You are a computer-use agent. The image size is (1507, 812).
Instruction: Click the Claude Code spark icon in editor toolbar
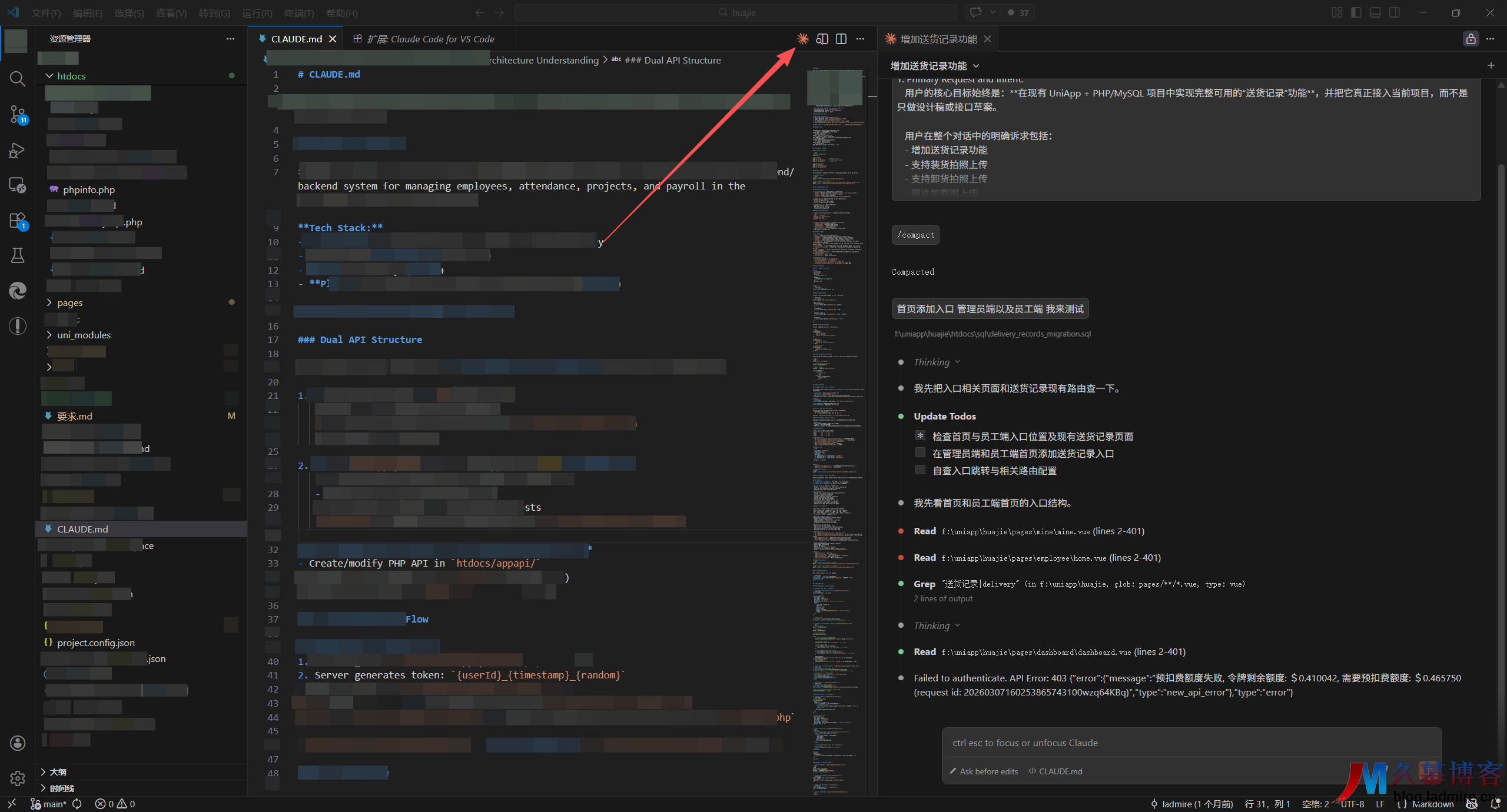[802, 39]
